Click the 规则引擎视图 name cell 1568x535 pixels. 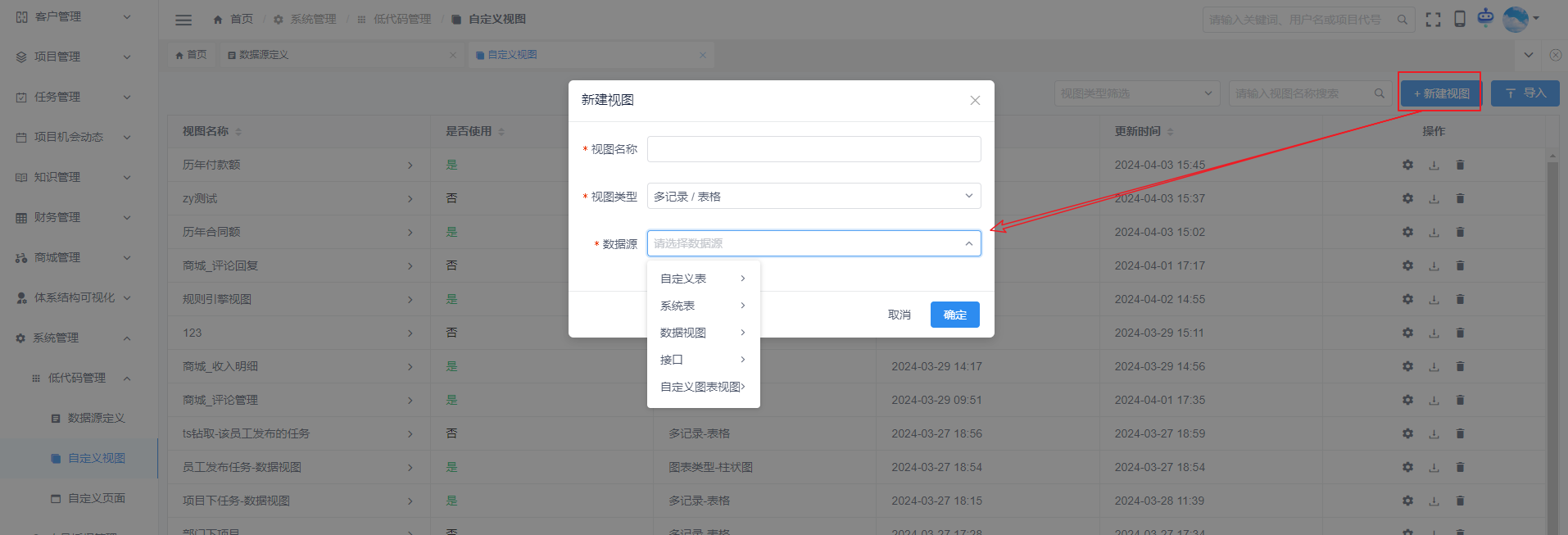pos(217,299)
